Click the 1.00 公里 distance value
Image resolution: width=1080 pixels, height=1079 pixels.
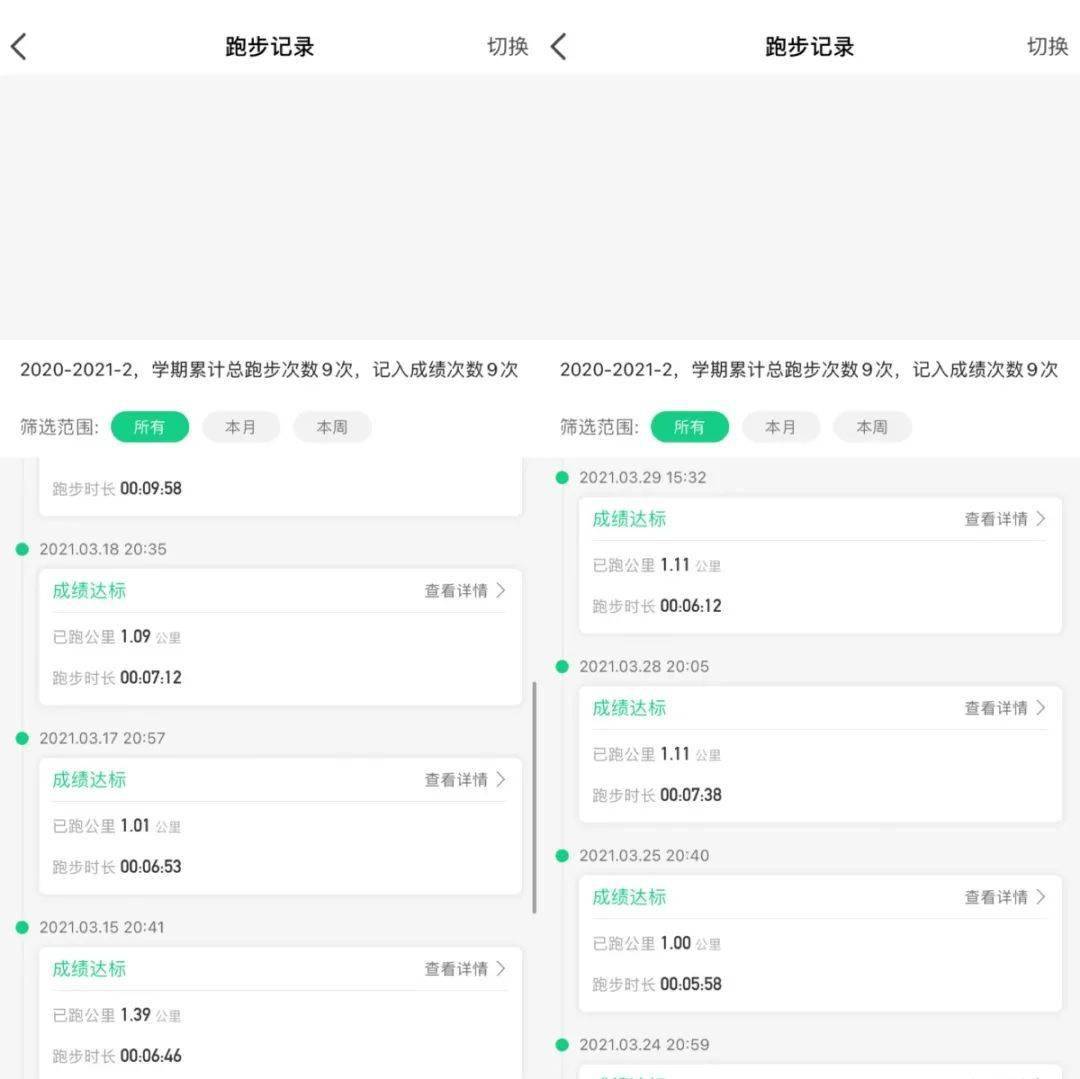(690, 943)
